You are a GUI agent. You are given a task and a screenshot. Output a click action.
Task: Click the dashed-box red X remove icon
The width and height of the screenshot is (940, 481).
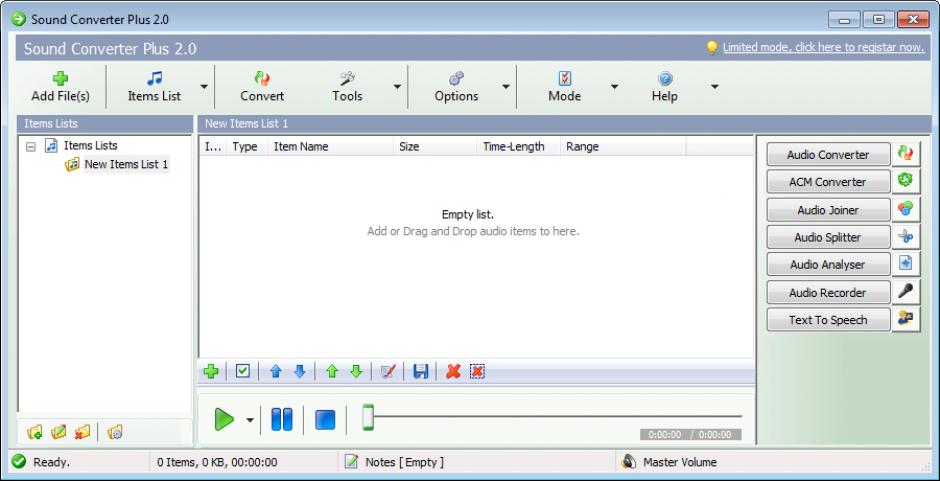click(477, 372)
